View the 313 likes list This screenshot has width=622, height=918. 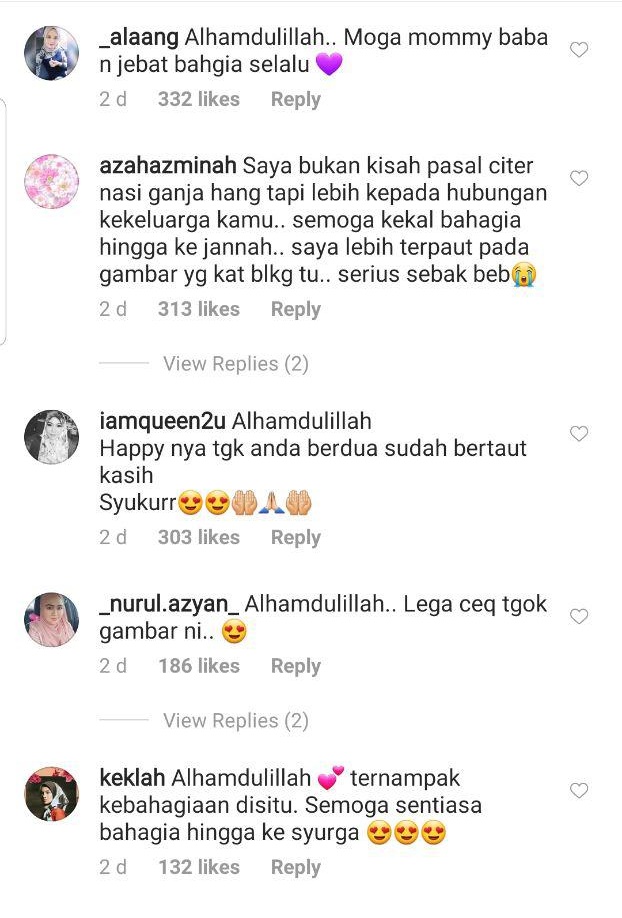(x=199, y=309)
